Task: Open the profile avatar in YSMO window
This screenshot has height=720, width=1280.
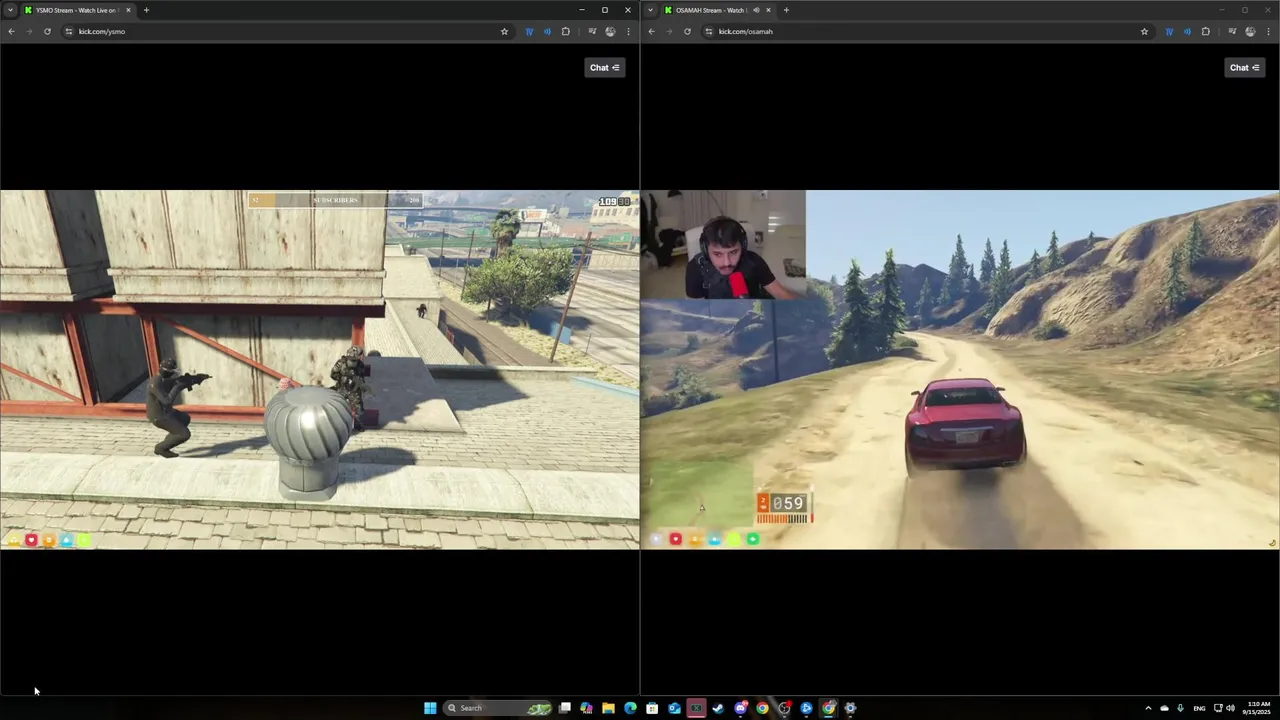Action: [x=610, y=31]
